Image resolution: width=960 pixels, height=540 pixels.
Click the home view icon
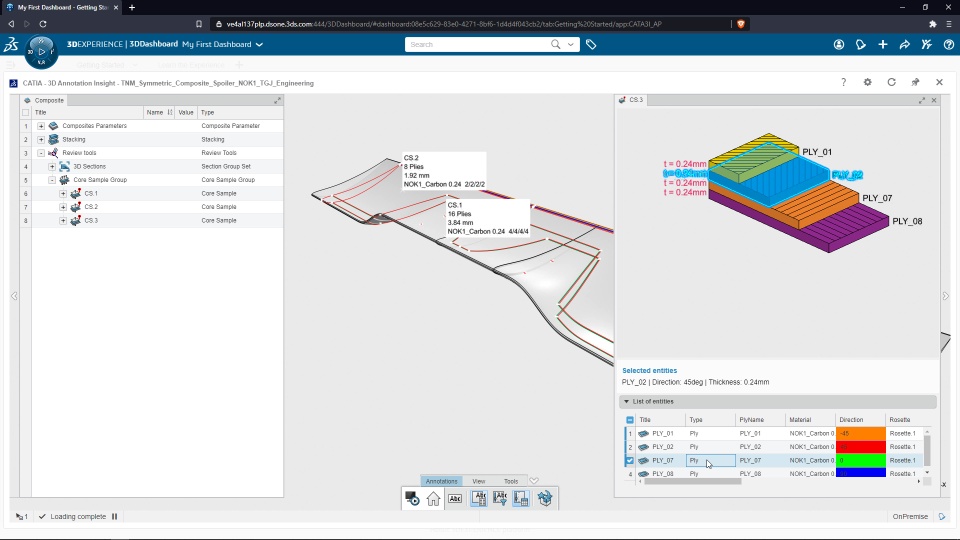(x=433, y=498)
